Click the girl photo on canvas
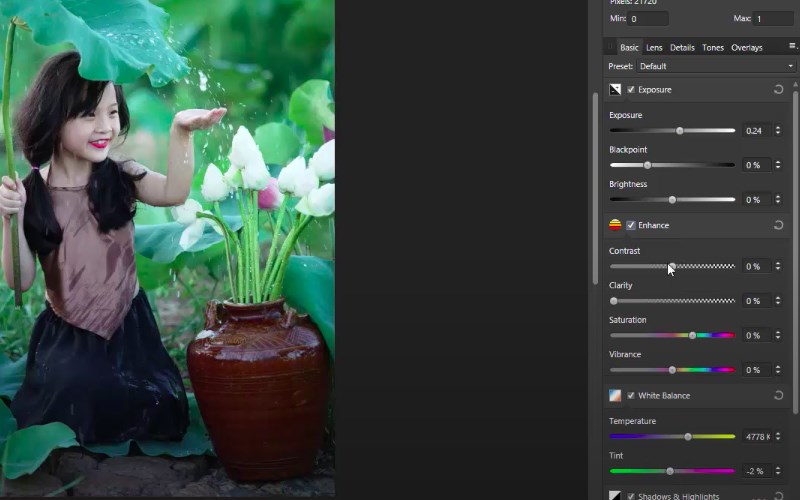 167,248
